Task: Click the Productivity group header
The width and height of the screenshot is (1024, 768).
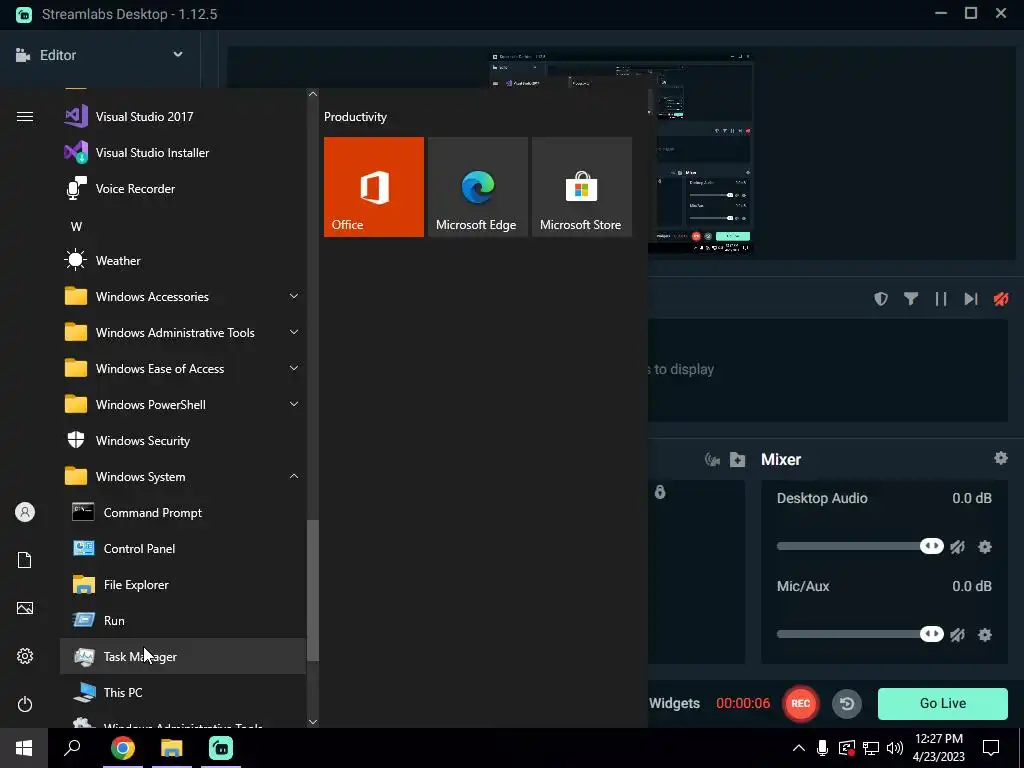Action: point(355,117)
